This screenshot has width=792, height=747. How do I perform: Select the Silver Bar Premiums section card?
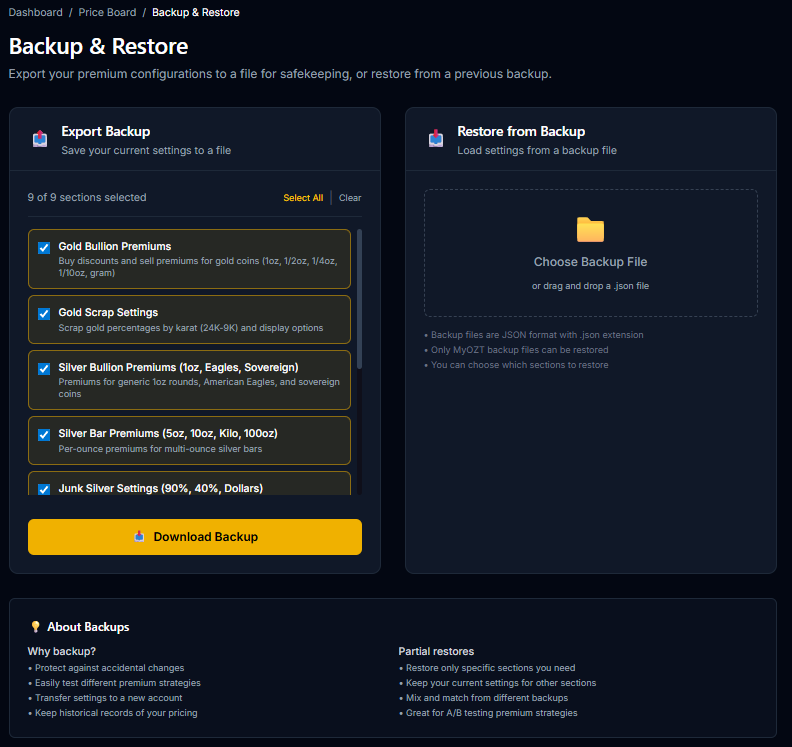click(x=200, y=441)
